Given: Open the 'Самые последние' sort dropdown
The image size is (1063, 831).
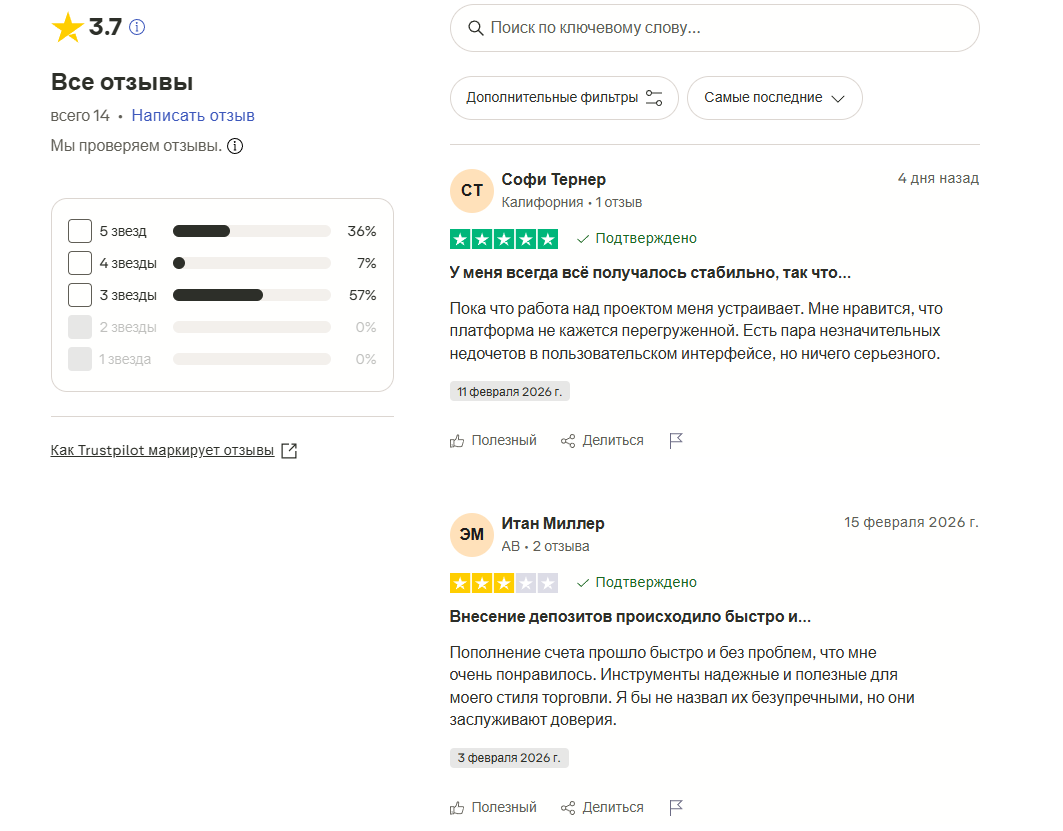Looking at the screenshot, I should point(774,98).
